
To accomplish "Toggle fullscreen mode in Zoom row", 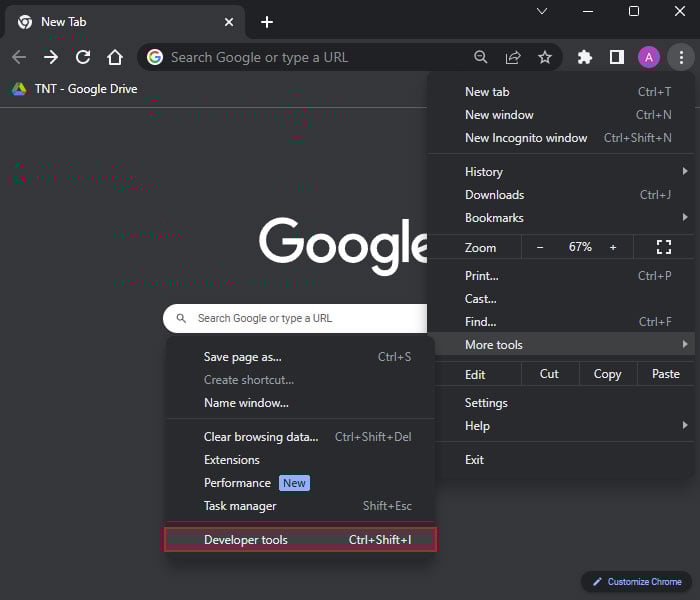I will (663, 247).
